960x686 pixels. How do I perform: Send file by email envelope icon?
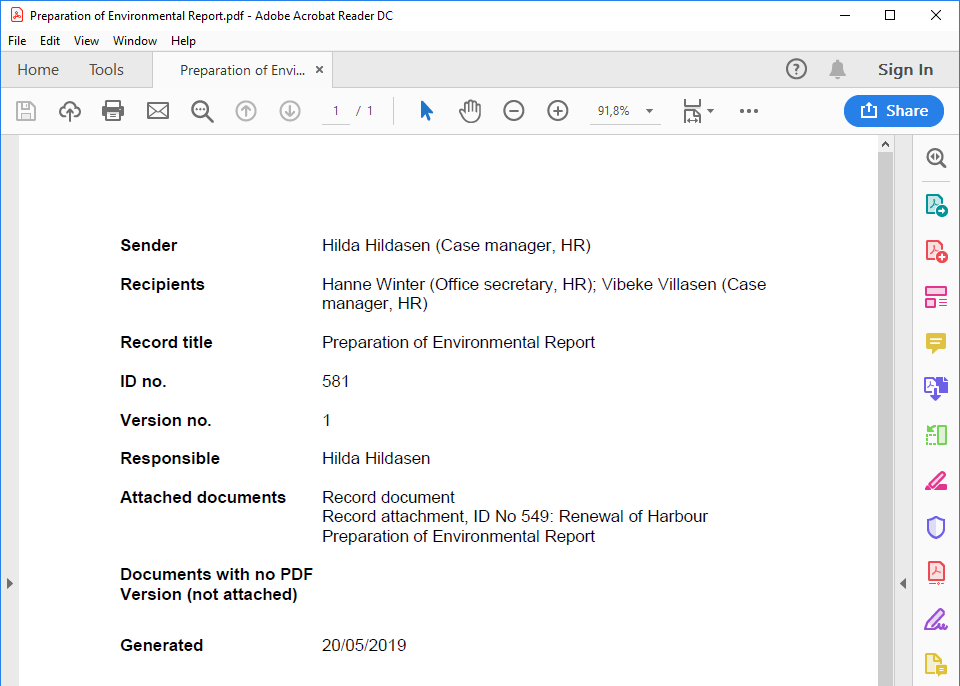click(x=158, y=111)
